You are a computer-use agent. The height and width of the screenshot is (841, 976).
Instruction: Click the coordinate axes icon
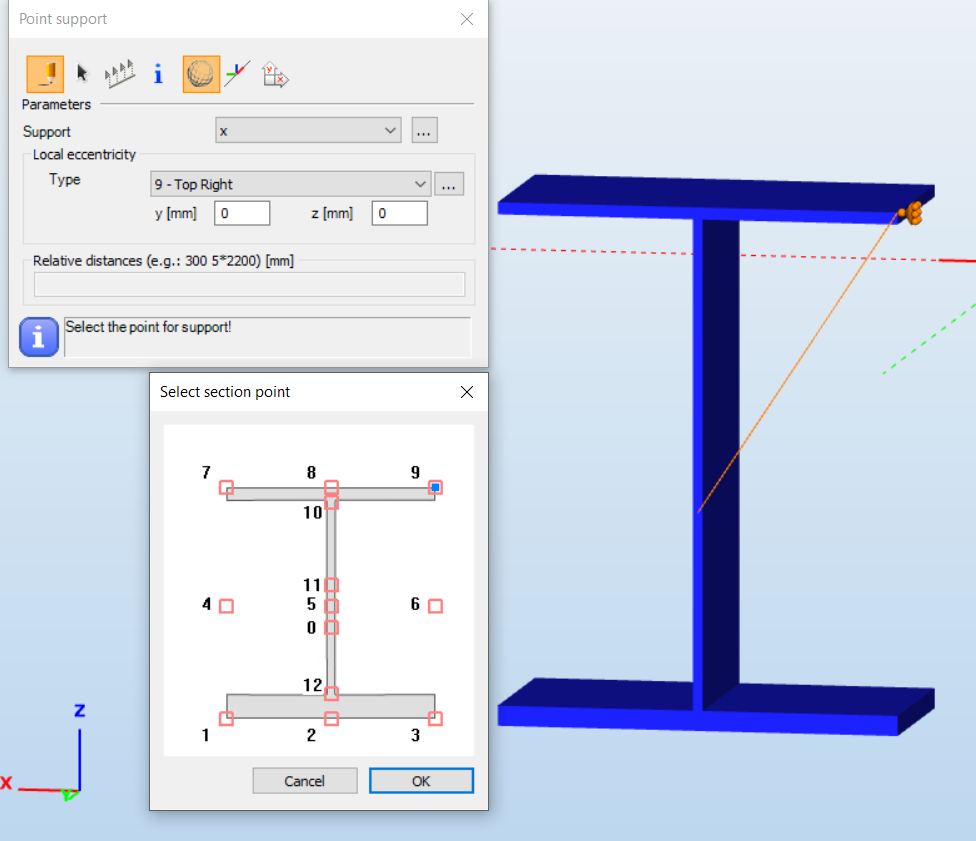point(237,74)
